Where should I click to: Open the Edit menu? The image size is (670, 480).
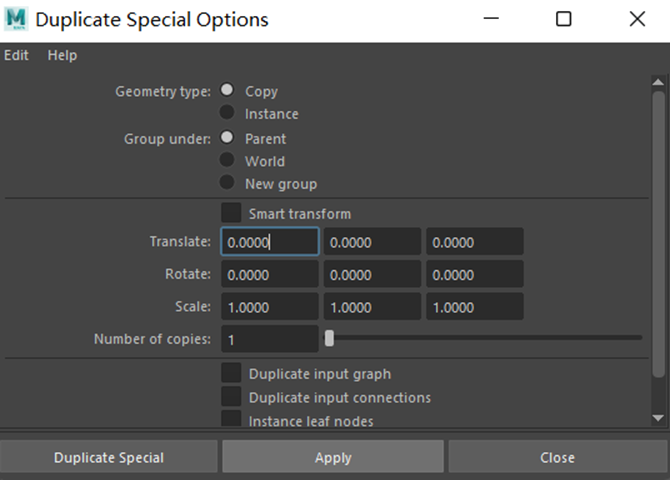pos(16,55)
